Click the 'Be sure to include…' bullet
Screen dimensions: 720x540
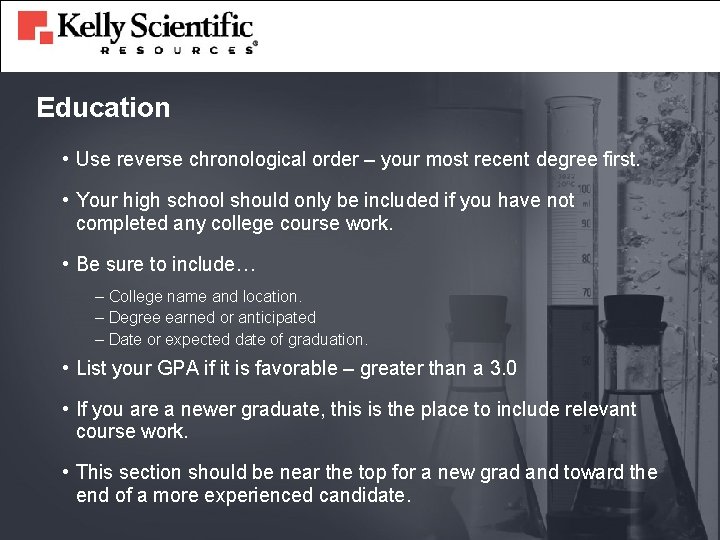pos(166,264)
